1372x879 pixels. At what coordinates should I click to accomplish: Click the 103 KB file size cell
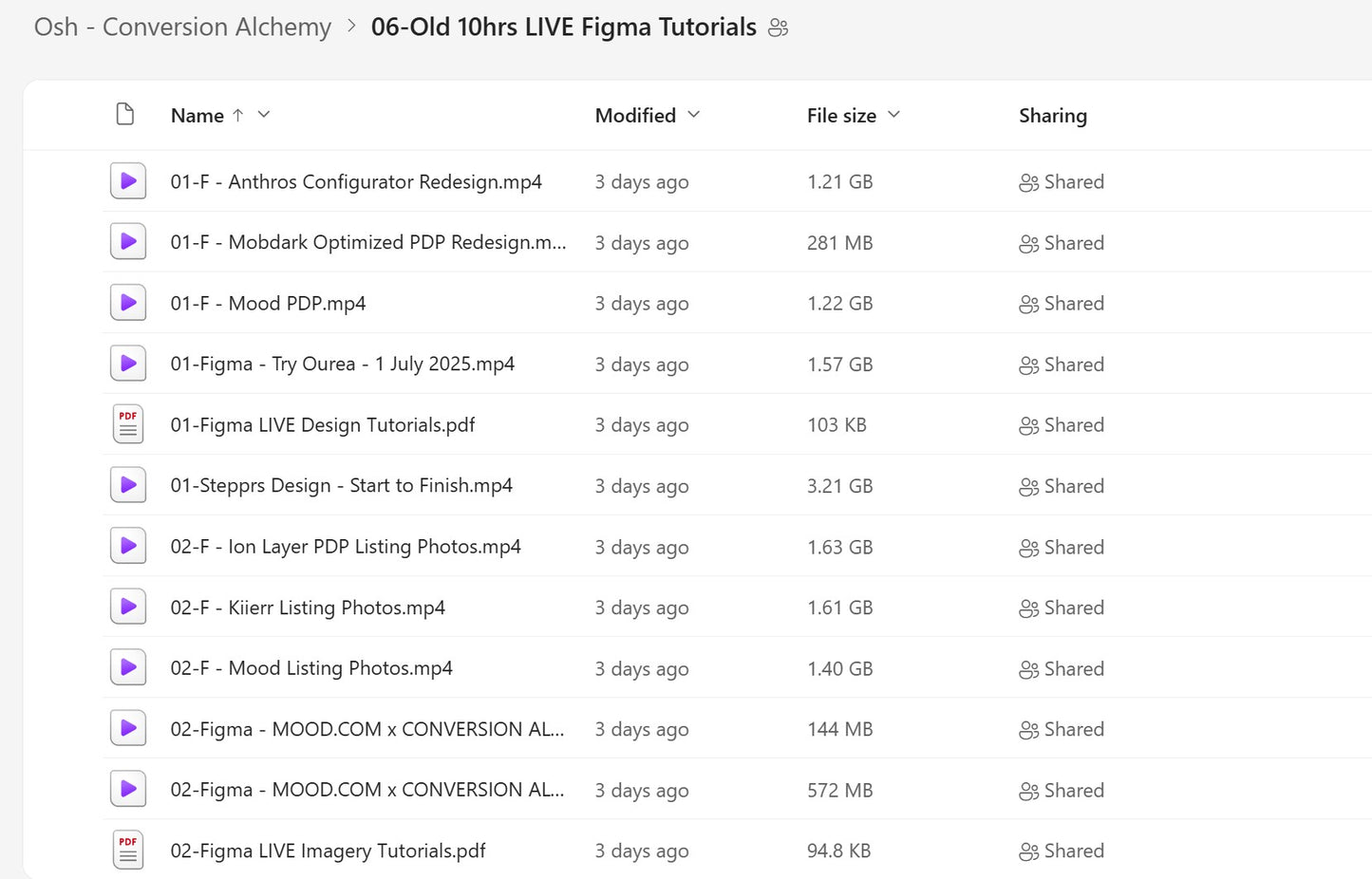(836, 425)
